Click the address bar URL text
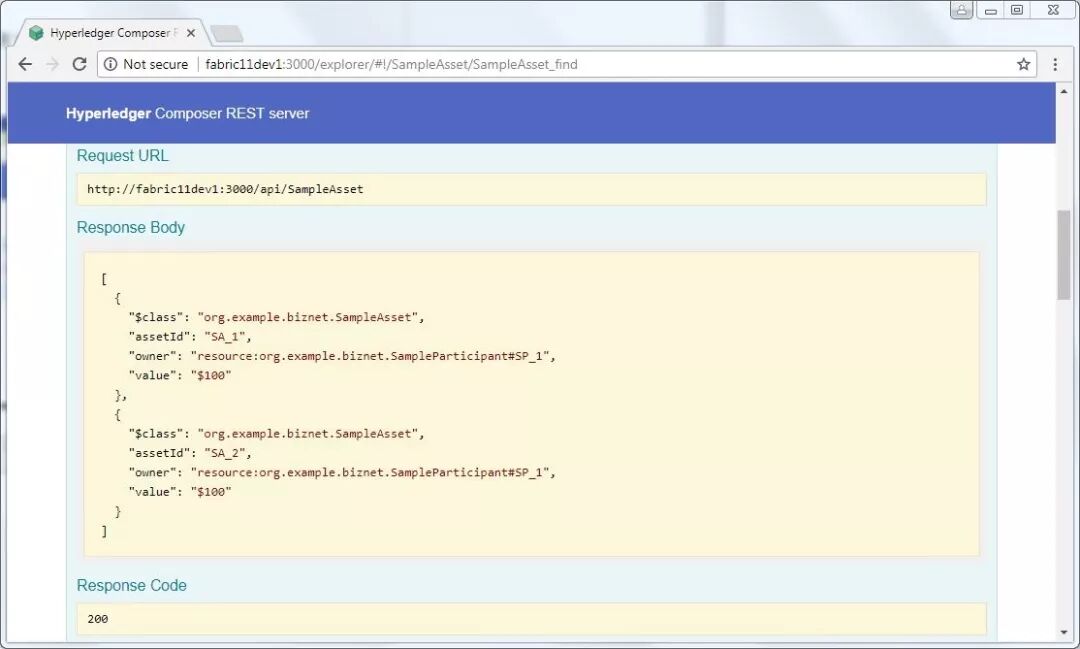 (x=391, y=64)
